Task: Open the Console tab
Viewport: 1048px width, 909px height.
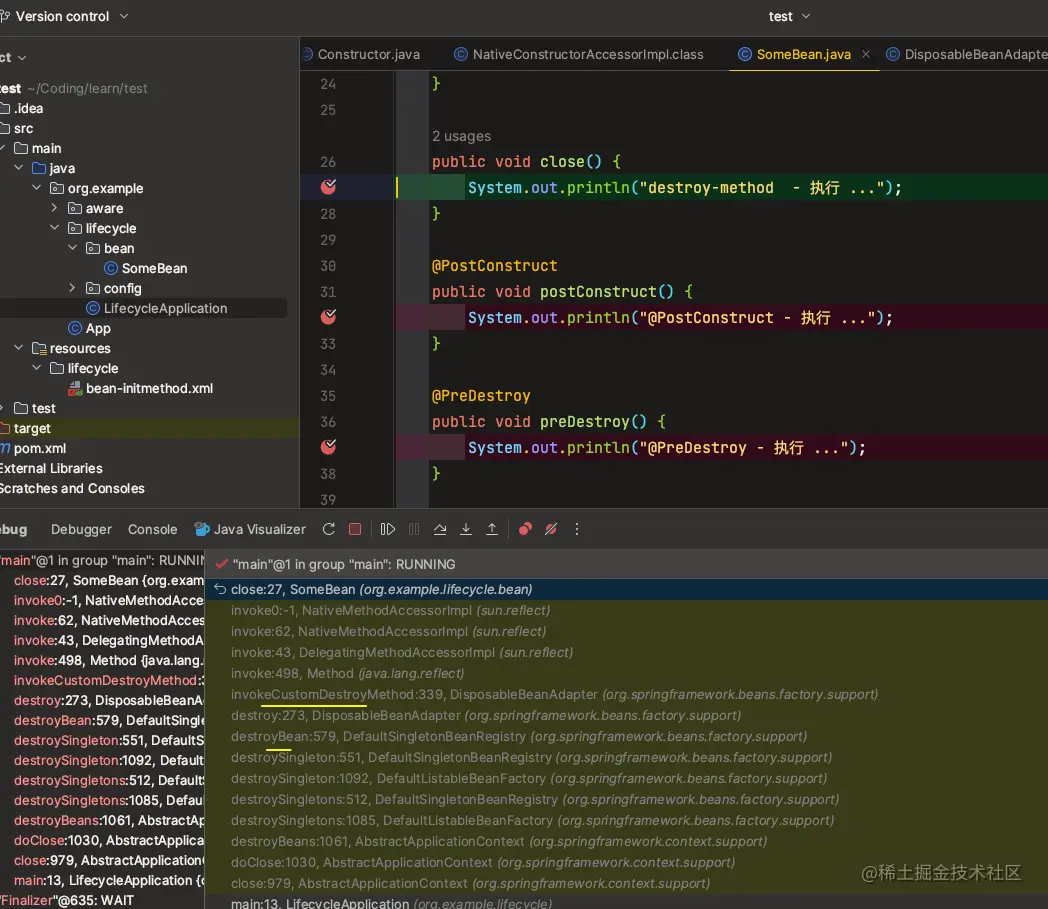Action: (152, 529)
